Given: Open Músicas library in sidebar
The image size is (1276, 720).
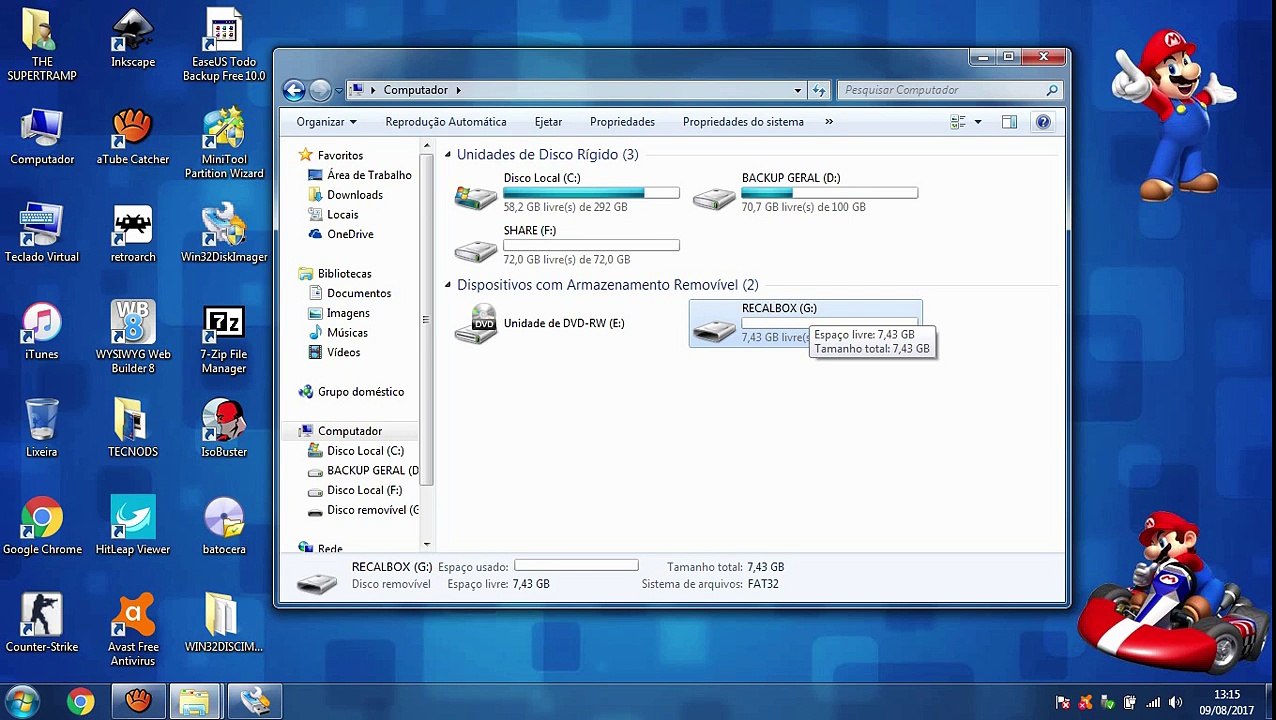Looking at the screenshot, I should click(338, 332).
